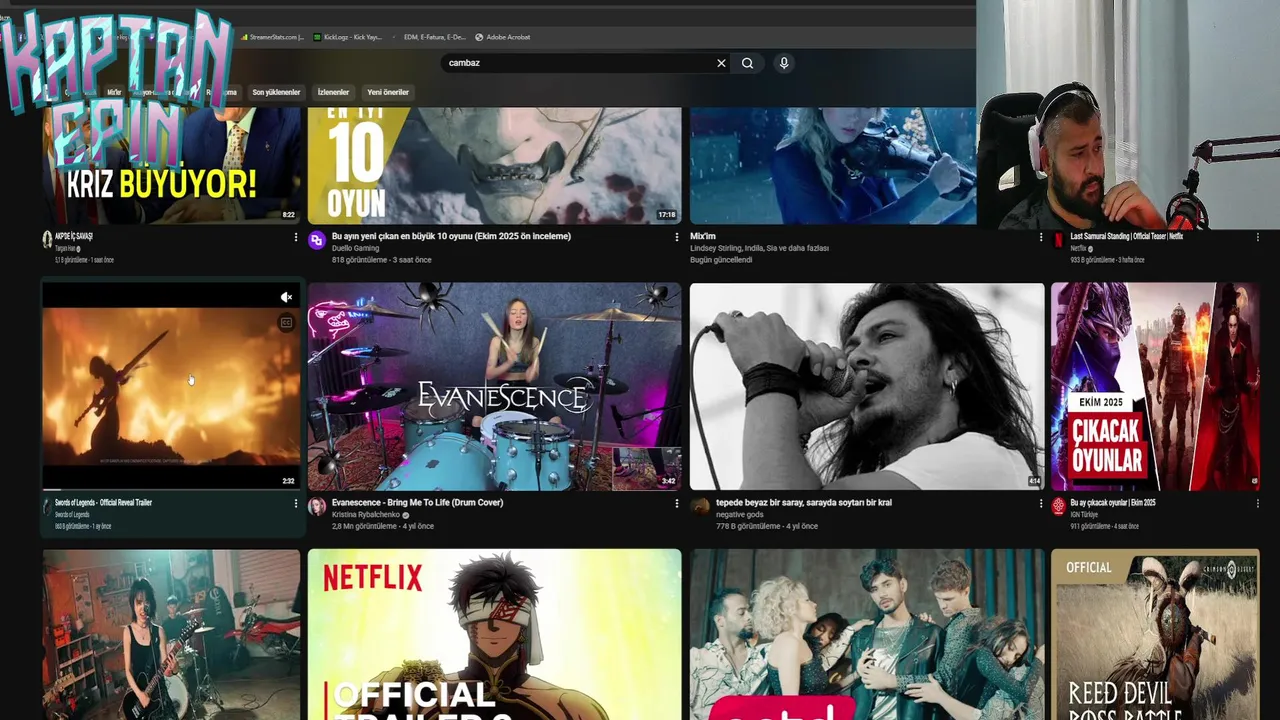Open options menu for Duello Gaming 10 oyun video

click(676, 238)
